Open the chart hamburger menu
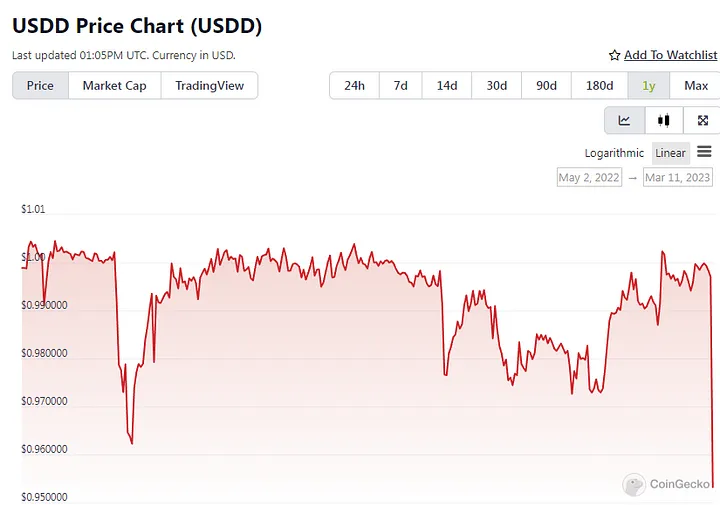720x505 pixels. pyautogui.click(x=704, y=152)
